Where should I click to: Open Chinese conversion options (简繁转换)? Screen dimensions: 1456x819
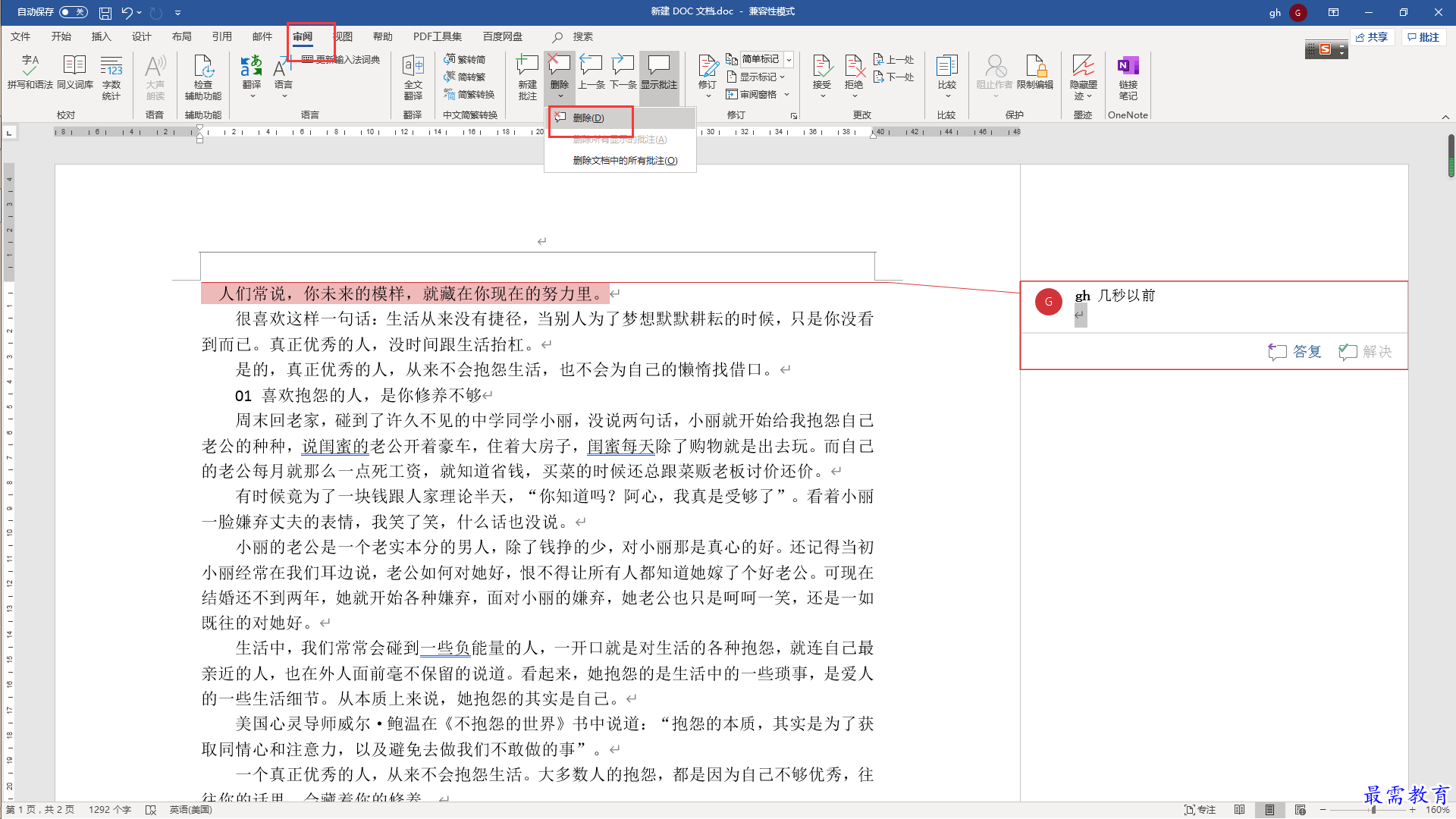click(469, 94)
